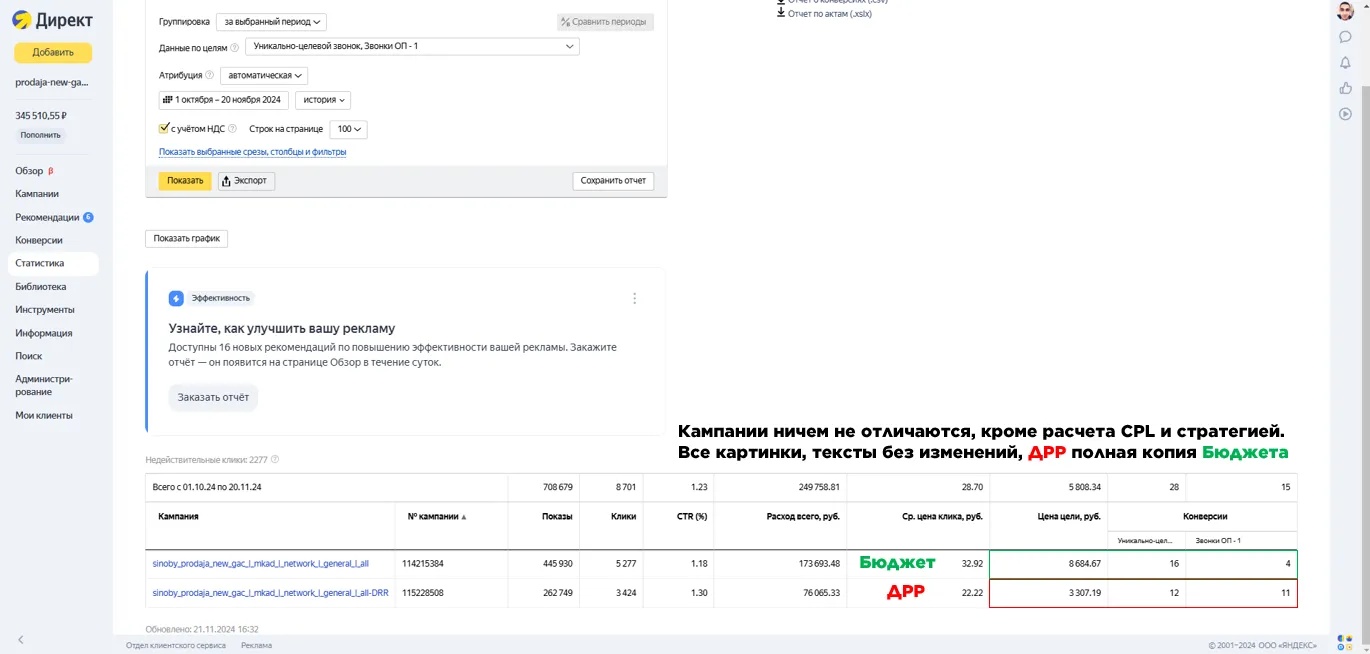The width and height of the screenshot is (1370, 654).
Task: Open Кампании in the left menu
Action: tap(37, 194)
